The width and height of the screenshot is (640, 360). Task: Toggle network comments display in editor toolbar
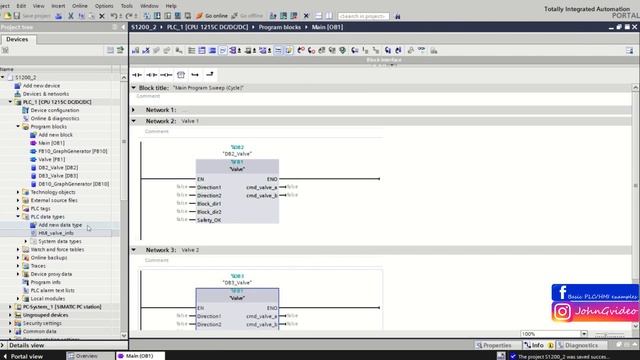(278, 50)
